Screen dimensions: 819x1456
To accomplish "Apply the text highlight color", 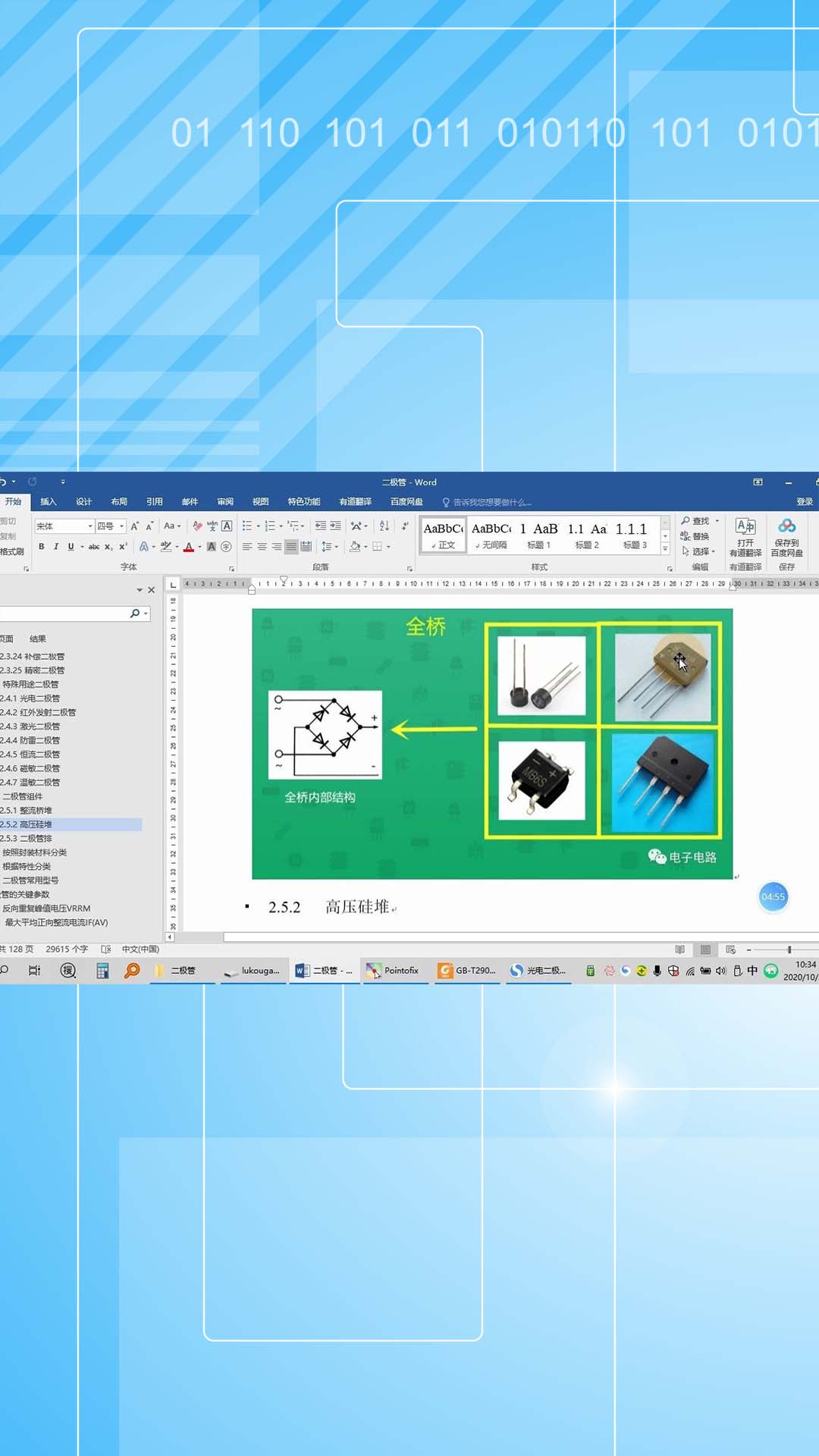I will point(166,547).
